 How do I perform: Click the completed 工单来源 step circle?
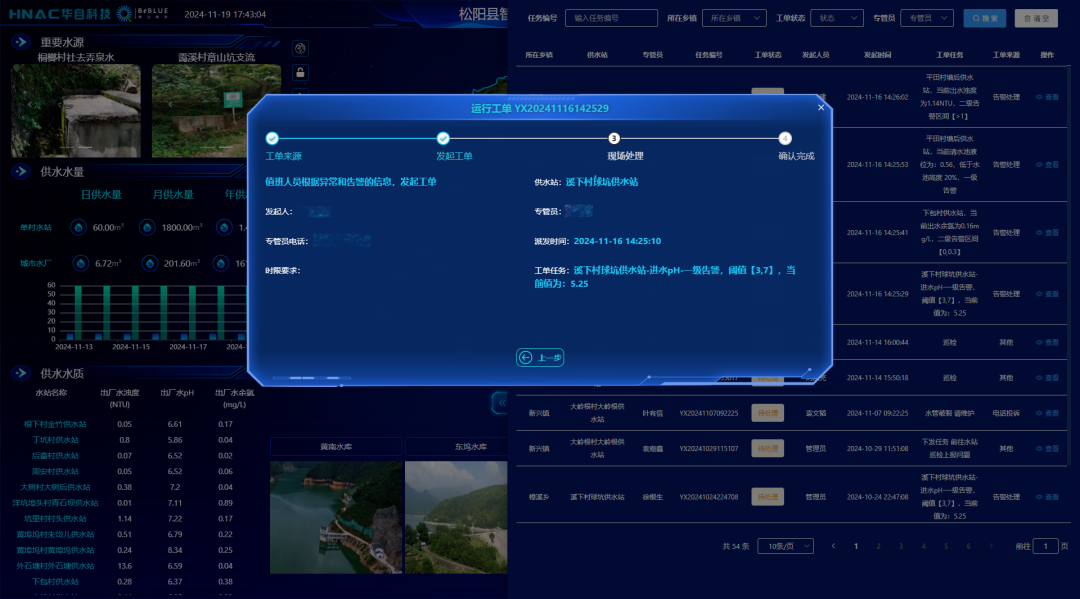coord(272,139)
